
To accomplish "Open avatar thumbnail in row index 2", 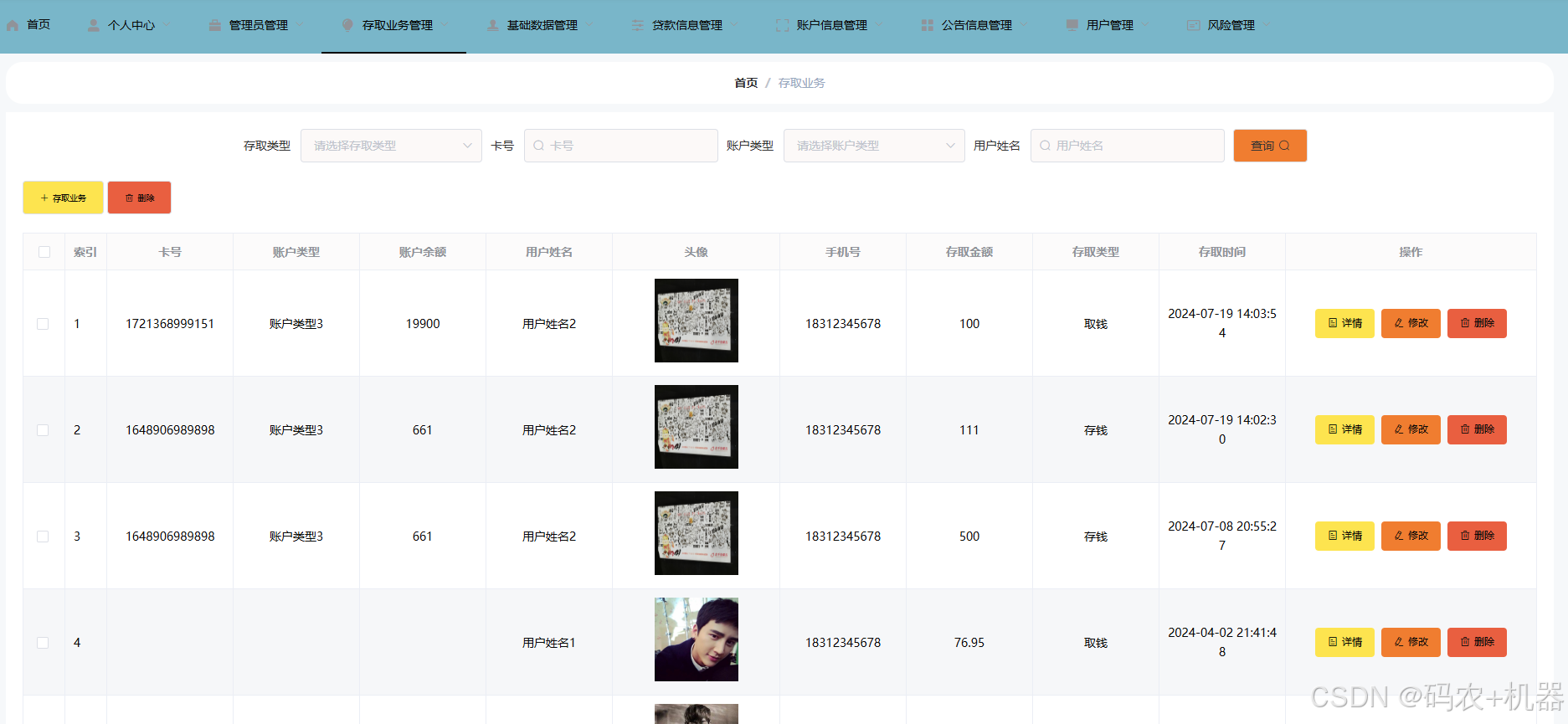I will (x=697, y=427).
